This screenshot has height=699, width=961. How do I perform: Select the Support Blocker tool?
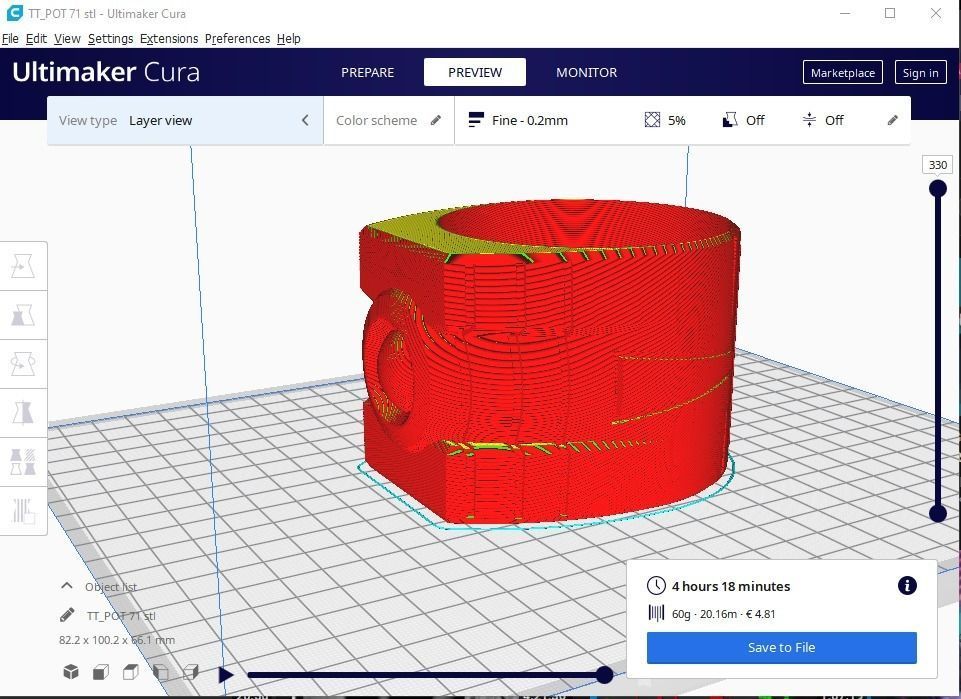pos(23,511)
